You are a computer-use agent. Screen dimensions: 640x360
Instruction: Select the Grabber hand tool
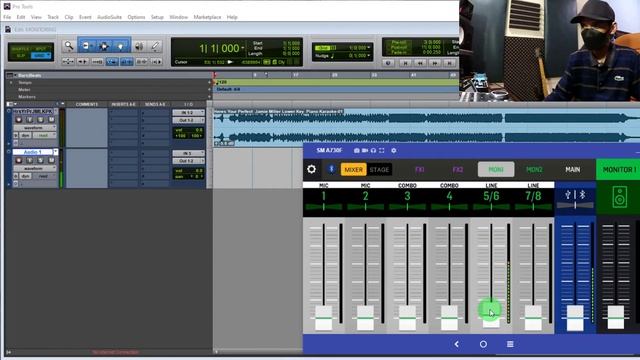121,46
